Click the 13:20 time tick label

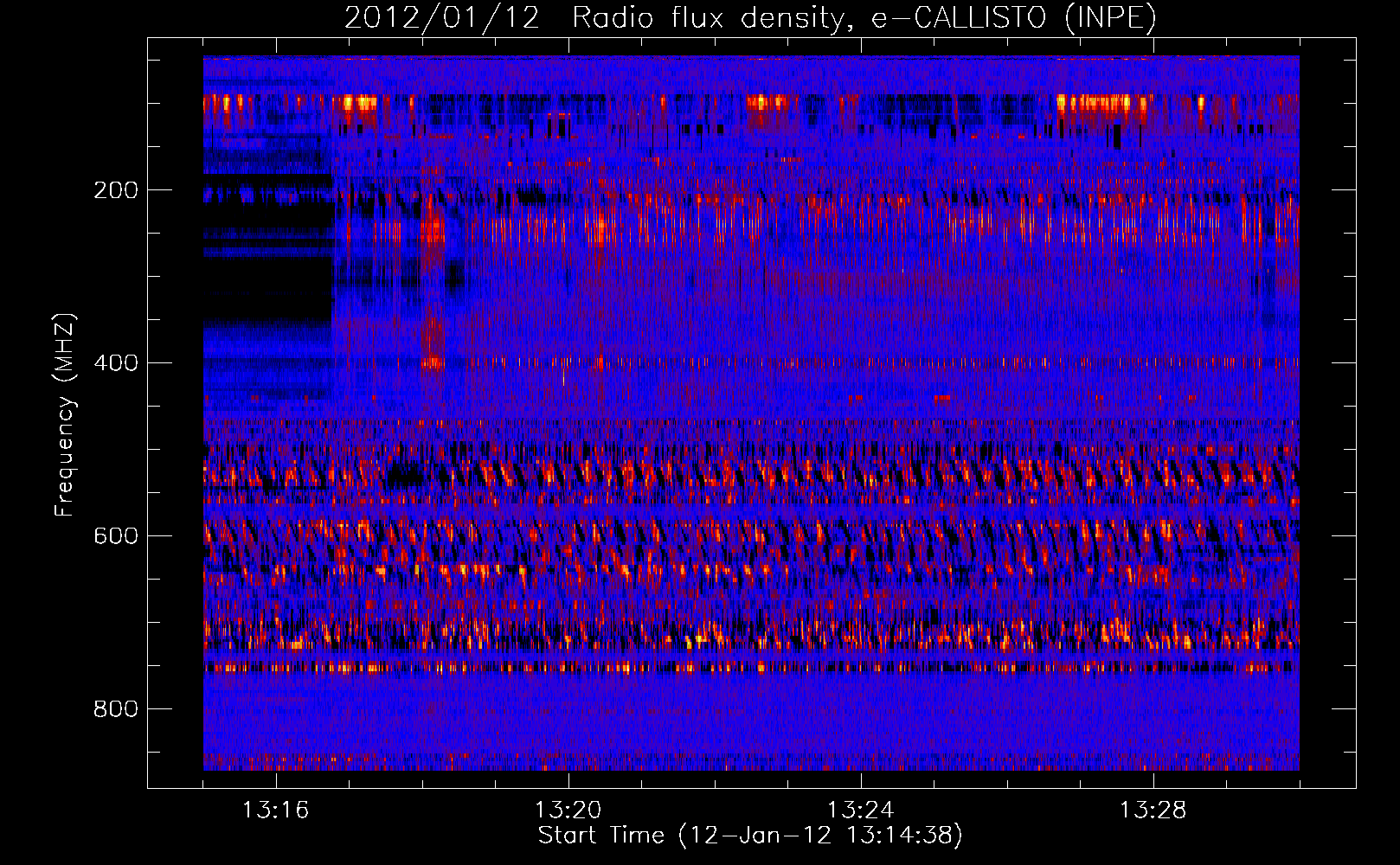pyautogui.click(x=568, y=811)
